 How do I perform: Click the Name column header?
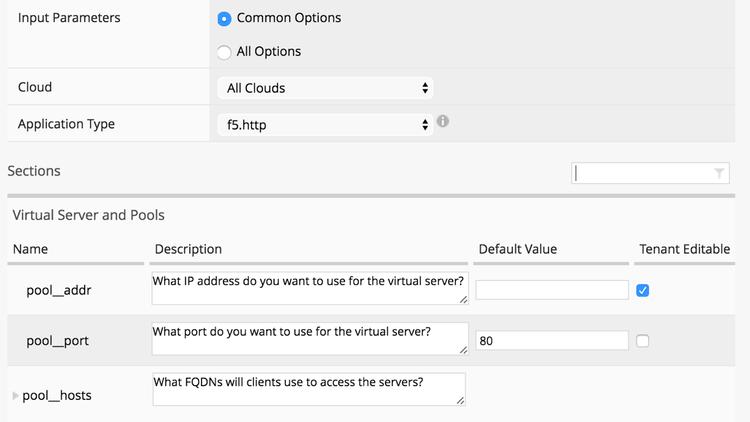click(x=31, y=249)
